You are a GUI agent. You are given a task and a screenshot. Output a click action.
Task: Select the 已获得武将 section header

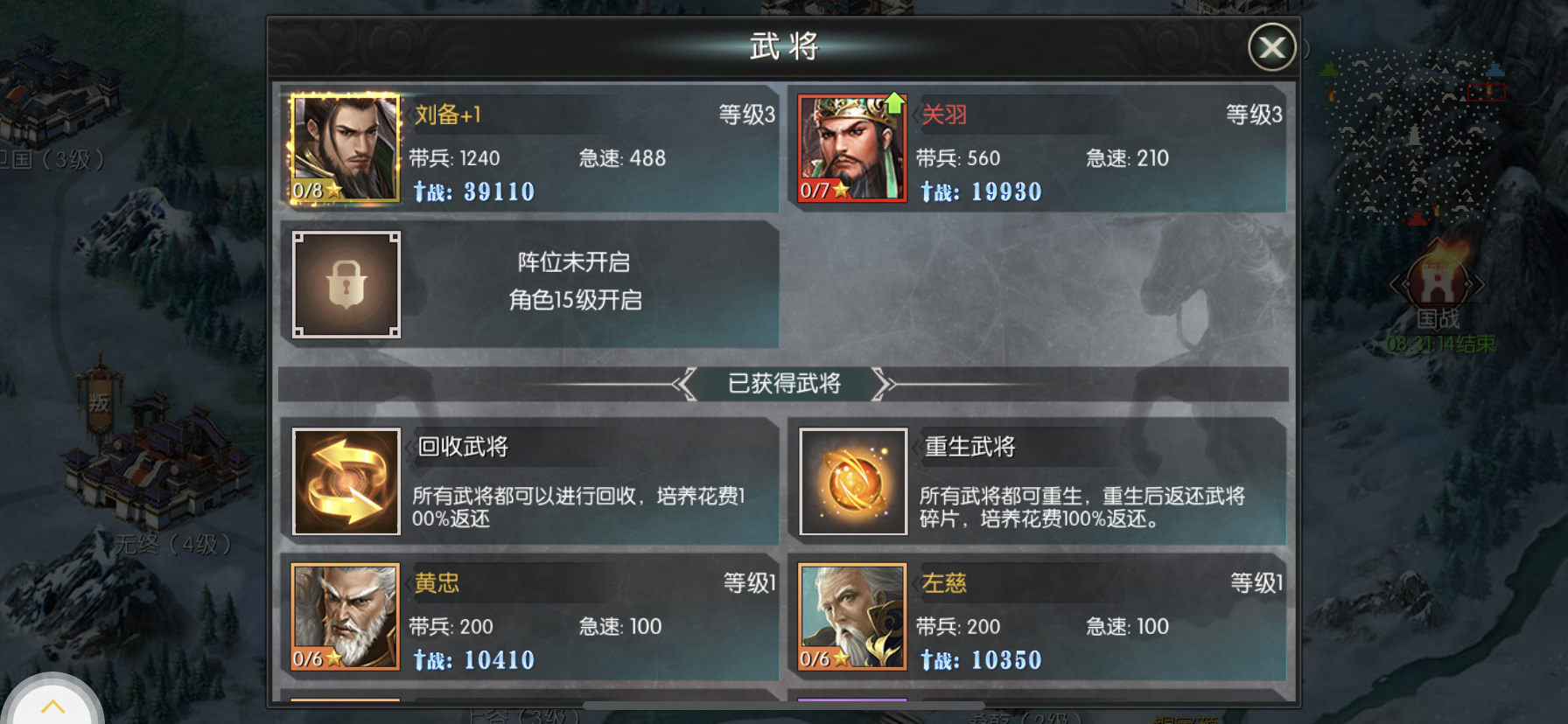(x=784, y=383)
